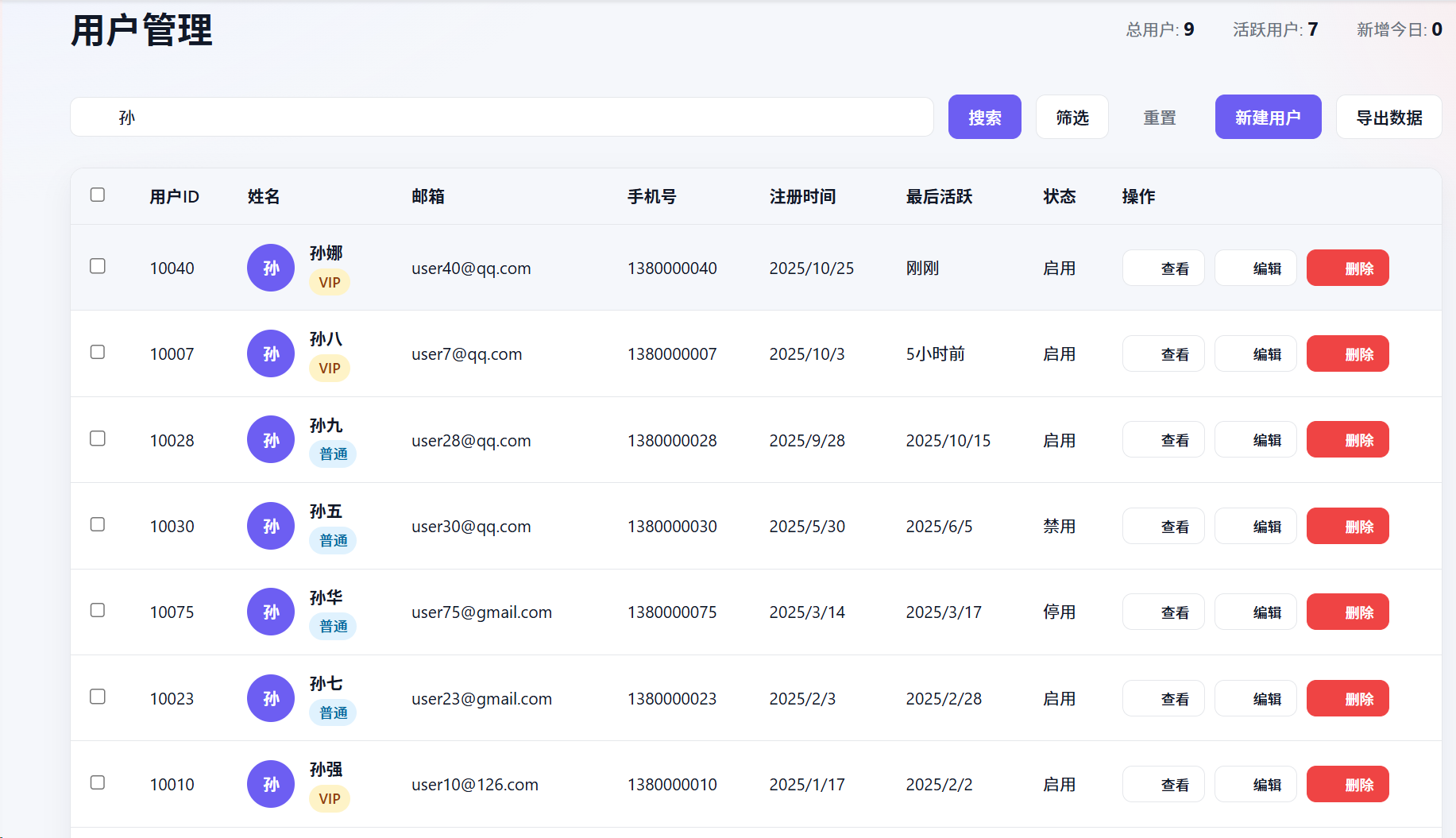Delete user 10010 using 删除
The width and height of the screenshot is (1456, 838).
[x=1347, y=784]
